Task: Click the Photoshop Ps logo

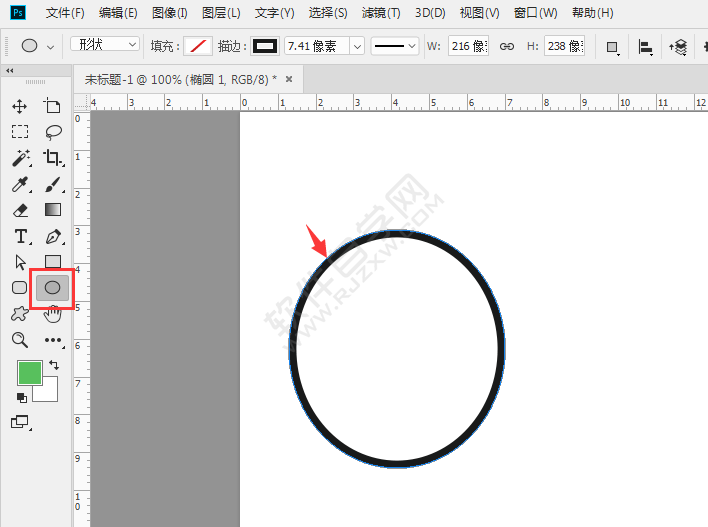Action: [18, 12]
